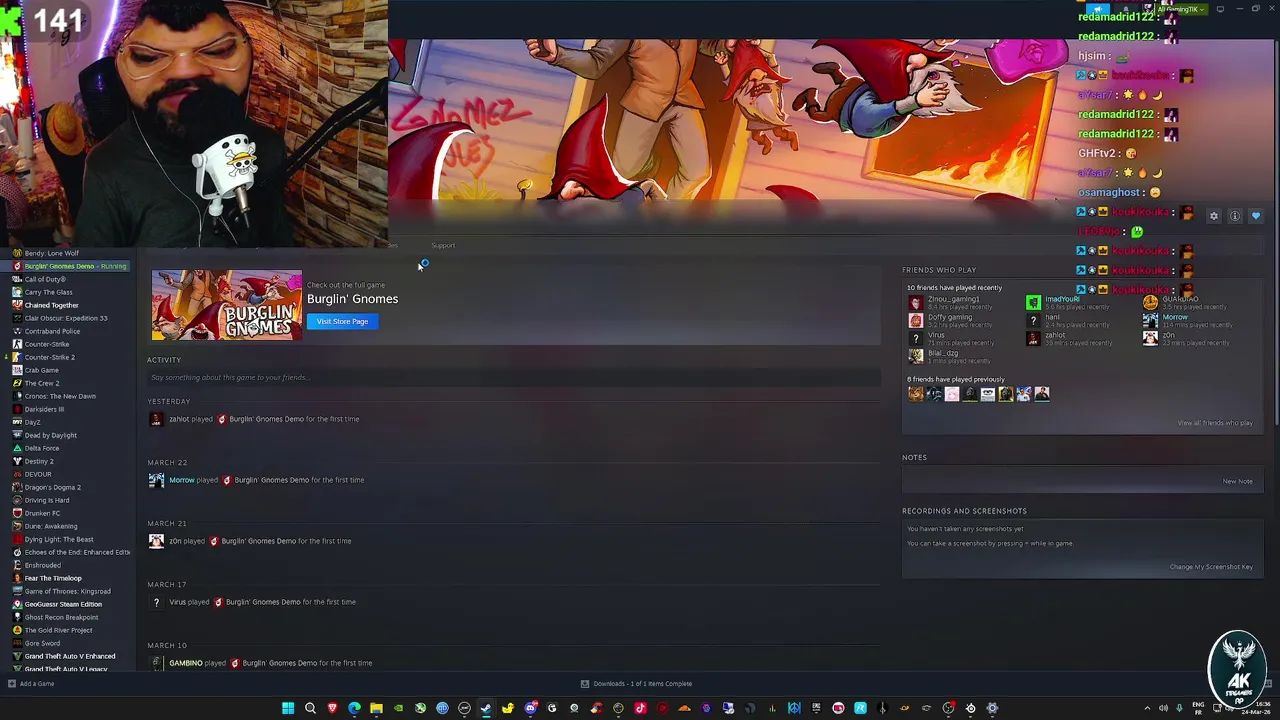
Task: Type in the activity say something field
Action: coord(513,377)
